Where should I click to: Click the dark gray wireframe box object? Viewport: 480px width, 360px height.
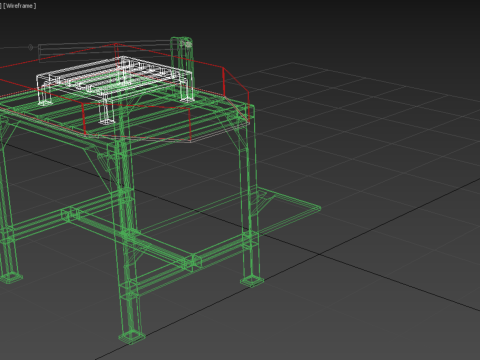coord(105,52)
